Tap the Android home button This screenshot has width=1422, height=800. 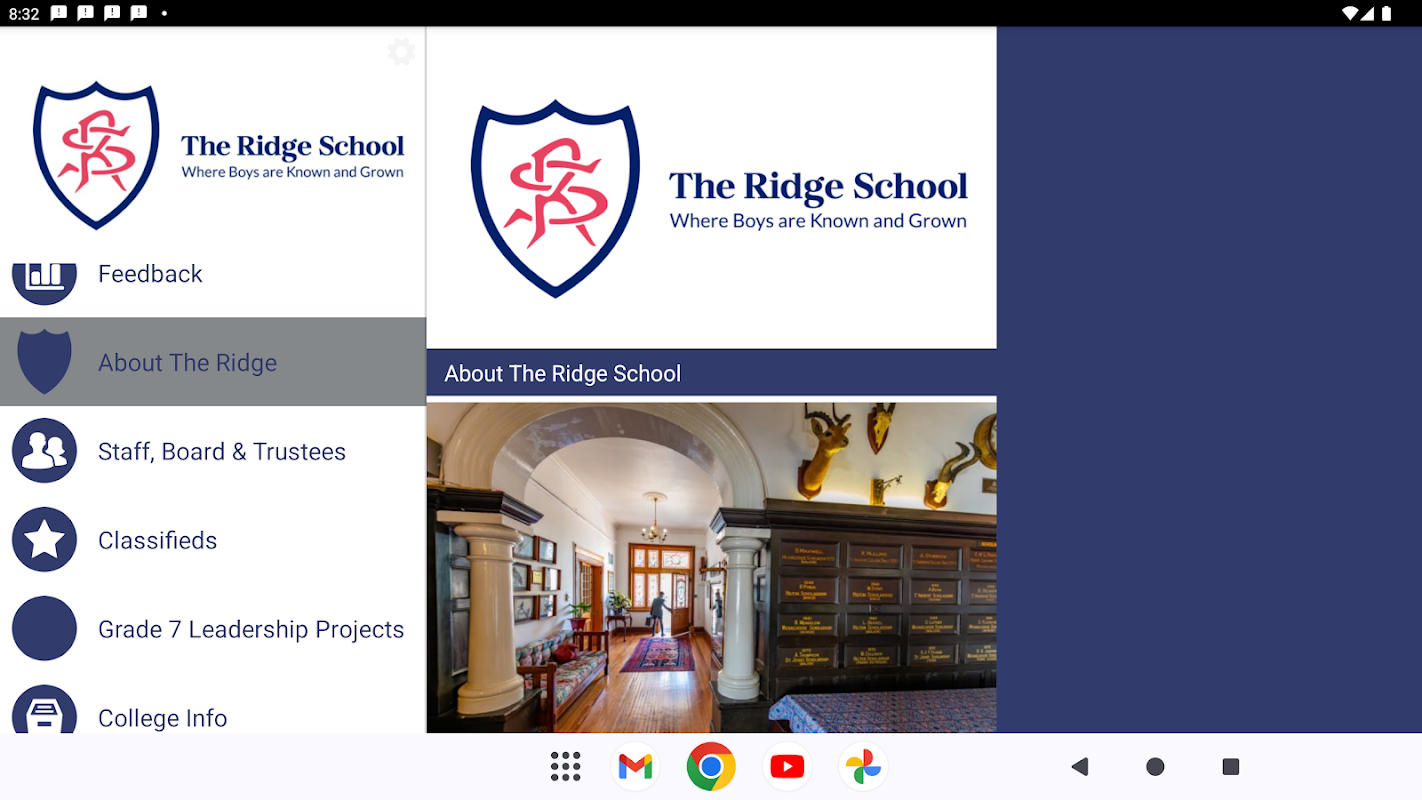click(x=1155, y=767)
